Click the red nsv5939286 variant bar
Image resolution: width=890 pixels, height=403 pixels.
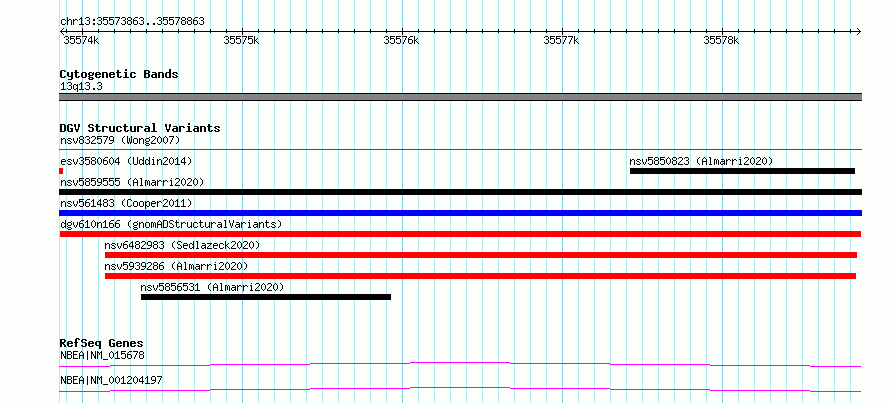(480, 276)
